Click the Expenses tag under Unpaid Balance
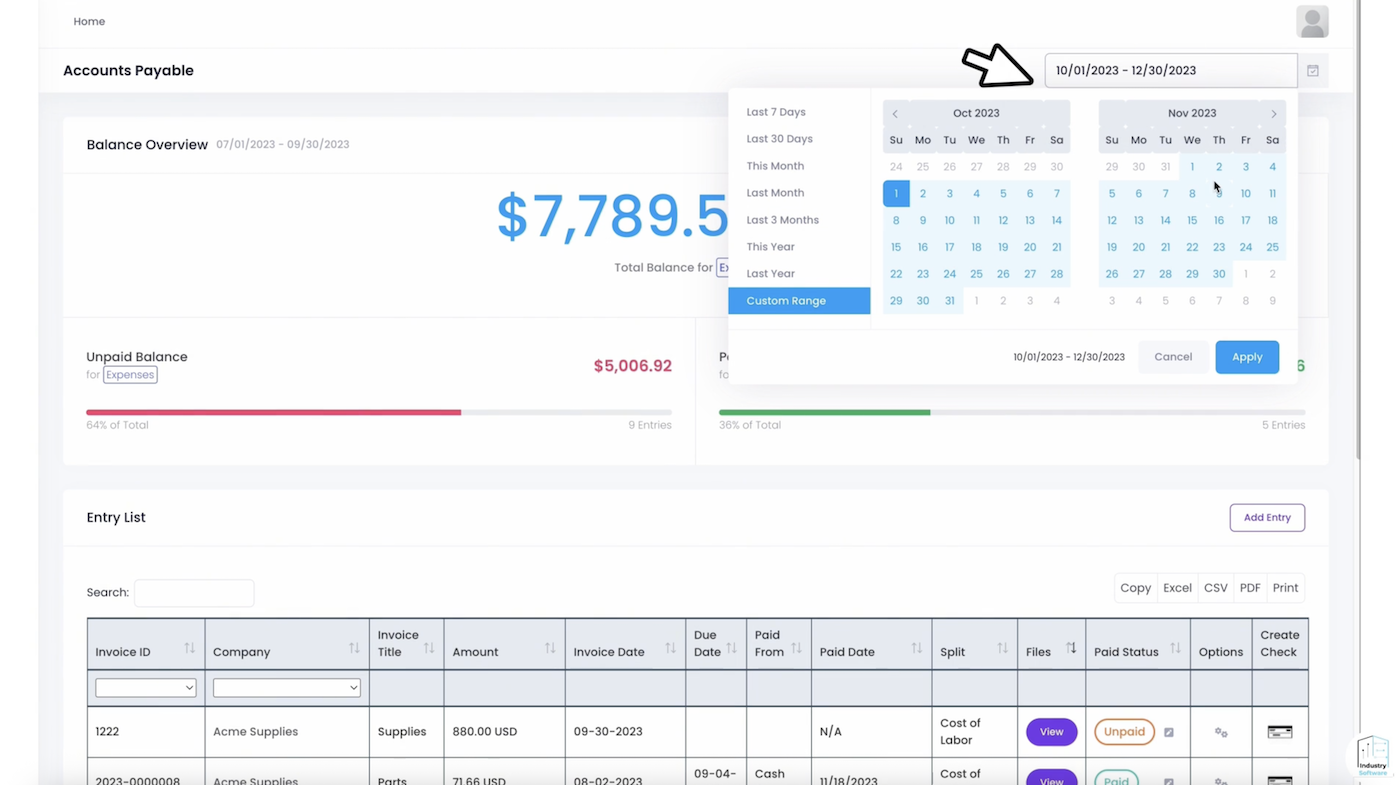This screenshot has width=1400, height=785. pyautogui.click(x=130, y=375)
